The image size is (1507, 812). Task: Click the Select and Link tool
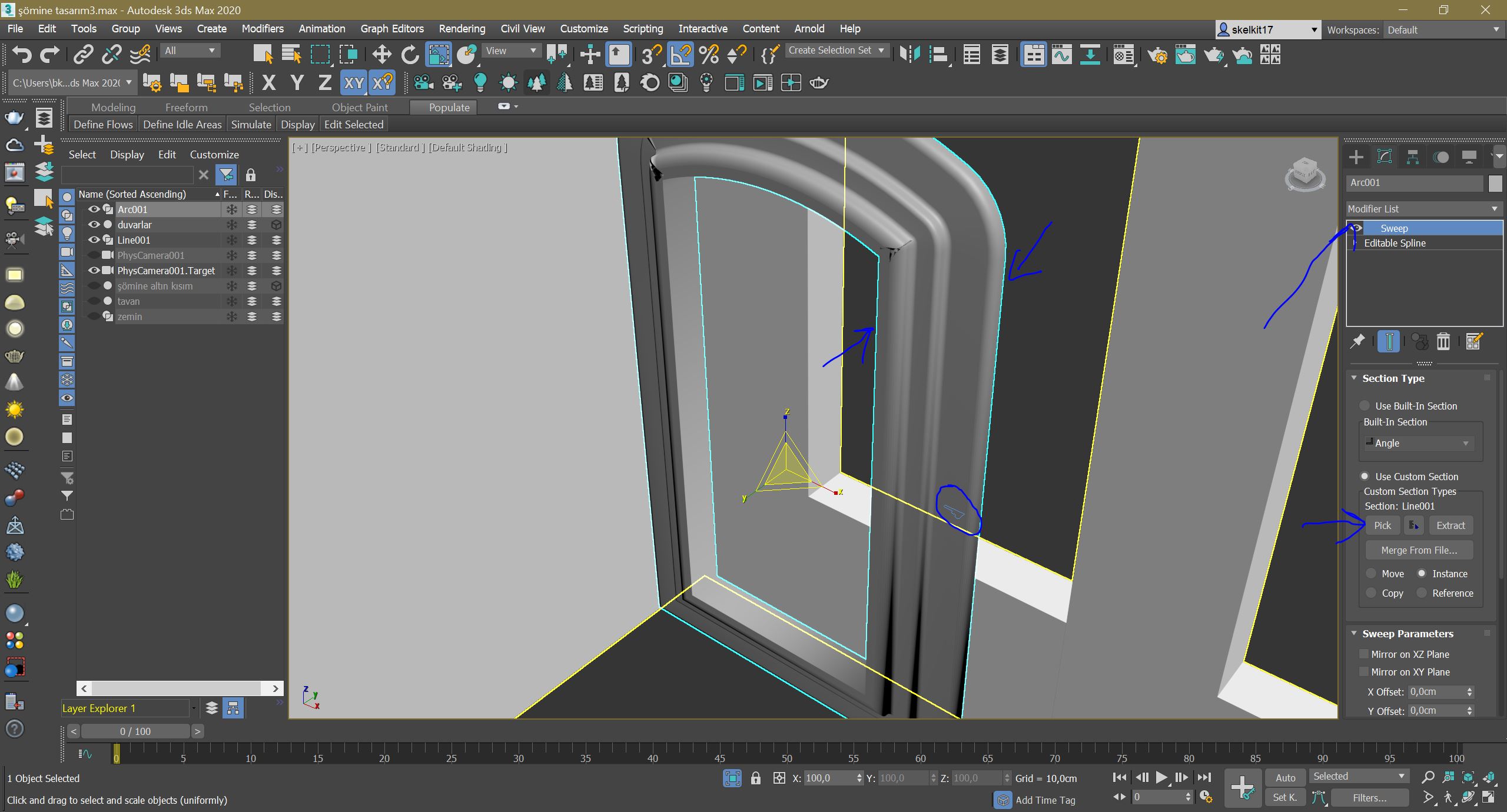82,54
